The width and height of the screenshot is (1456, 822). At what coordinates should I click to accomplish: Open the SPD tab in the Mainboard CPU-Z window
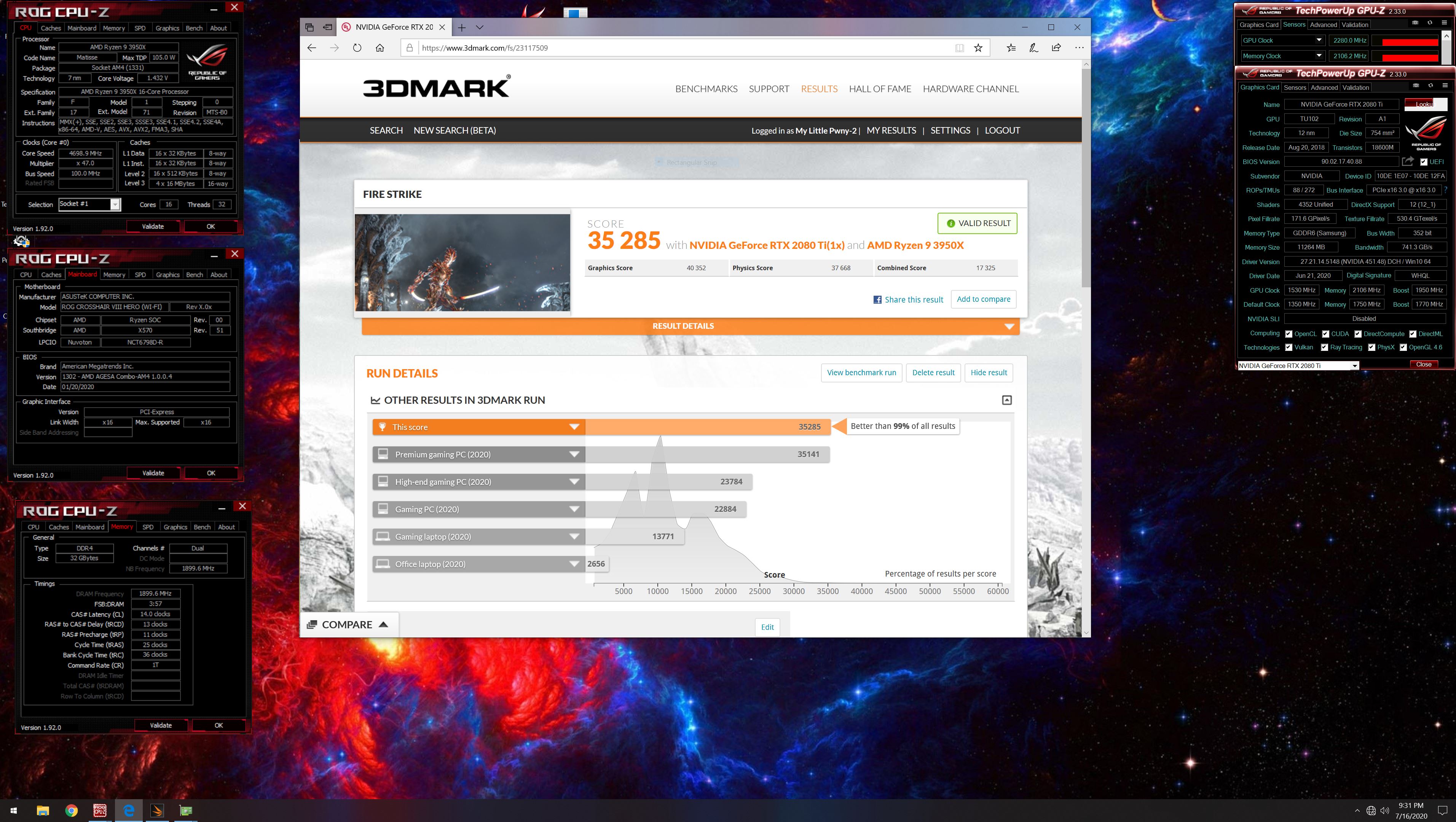pos(140,274)
